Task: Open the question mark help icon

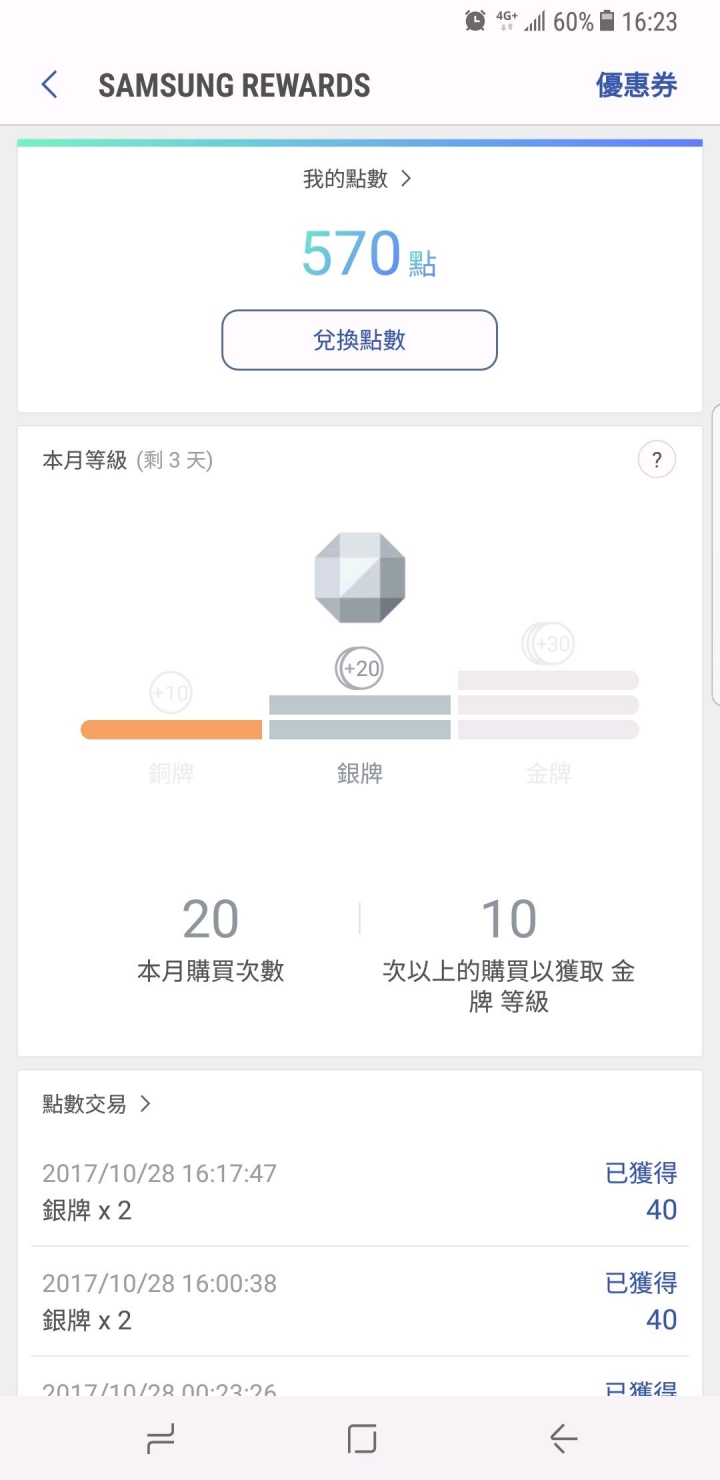Action: pos(657,460)
